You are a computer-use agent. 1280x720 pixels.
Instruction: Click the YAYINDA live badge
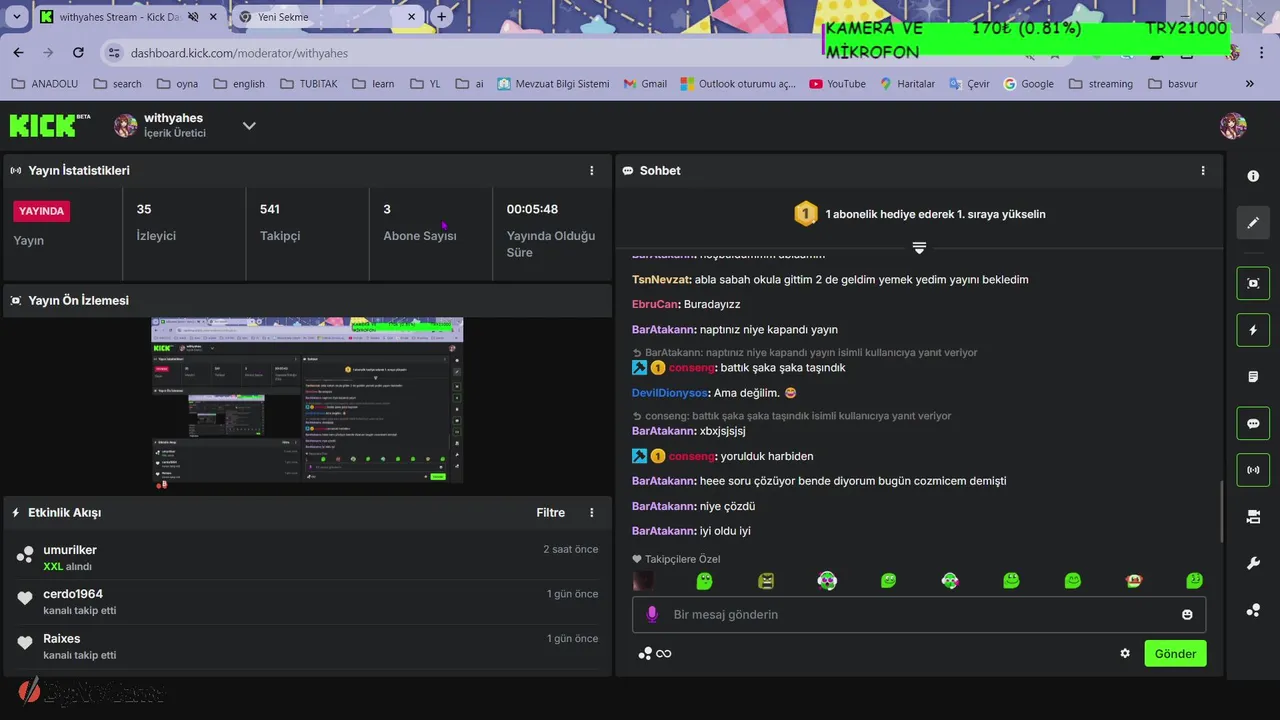coord(42,211)
